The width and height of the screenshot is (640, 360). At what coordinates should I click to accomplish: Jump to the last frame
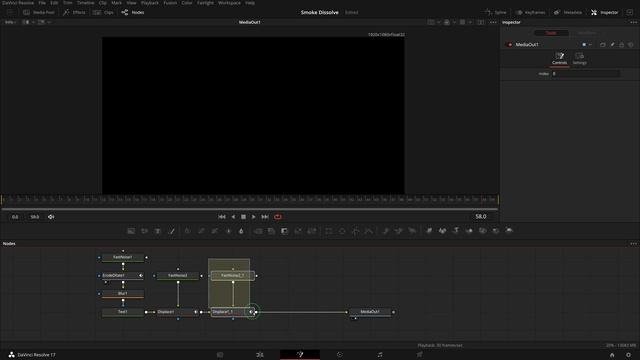click(265, 217)
